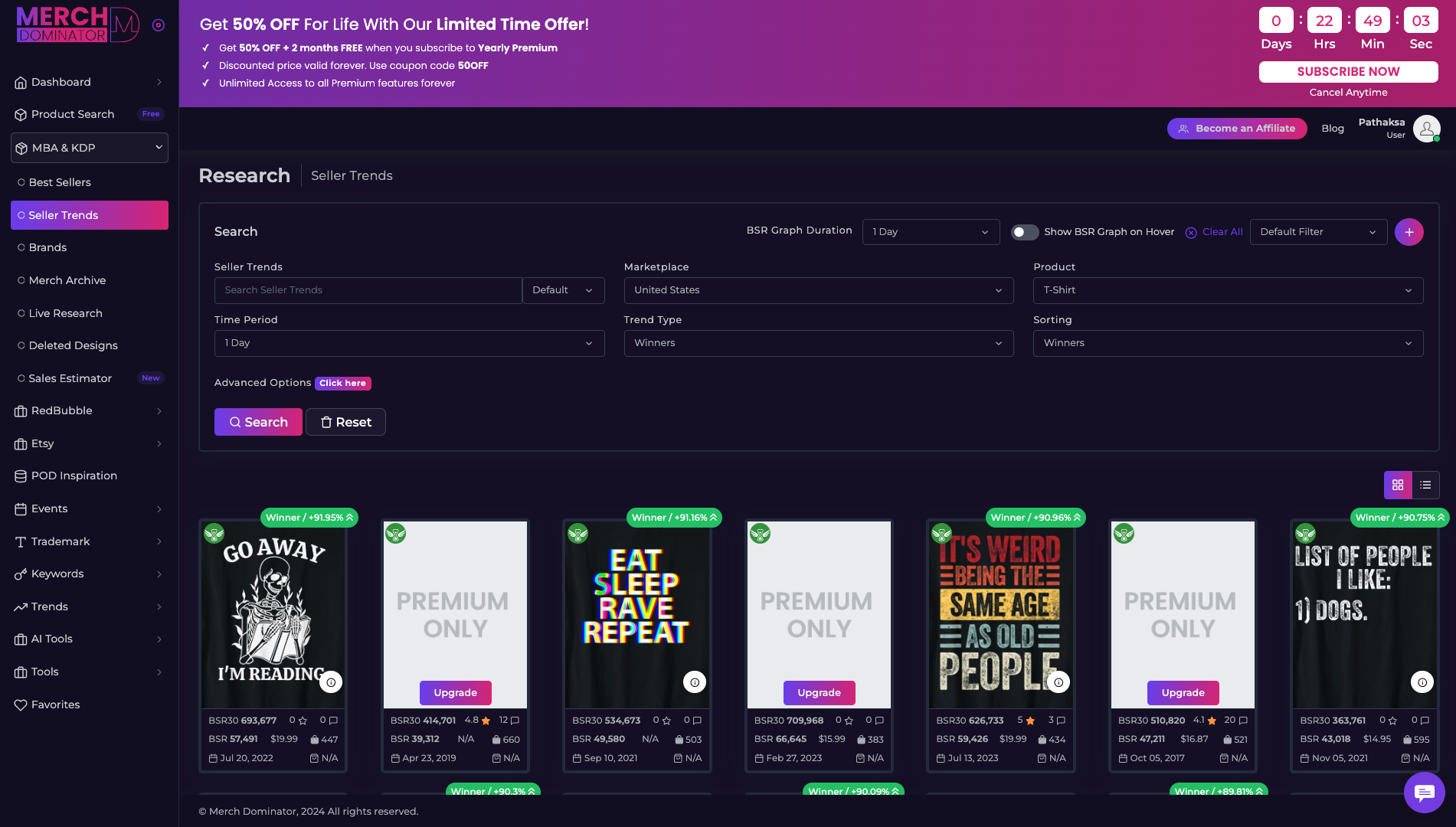1456x827 pixels.
Task: Click the Search Seller Trends input field
Action: point(368,290)
